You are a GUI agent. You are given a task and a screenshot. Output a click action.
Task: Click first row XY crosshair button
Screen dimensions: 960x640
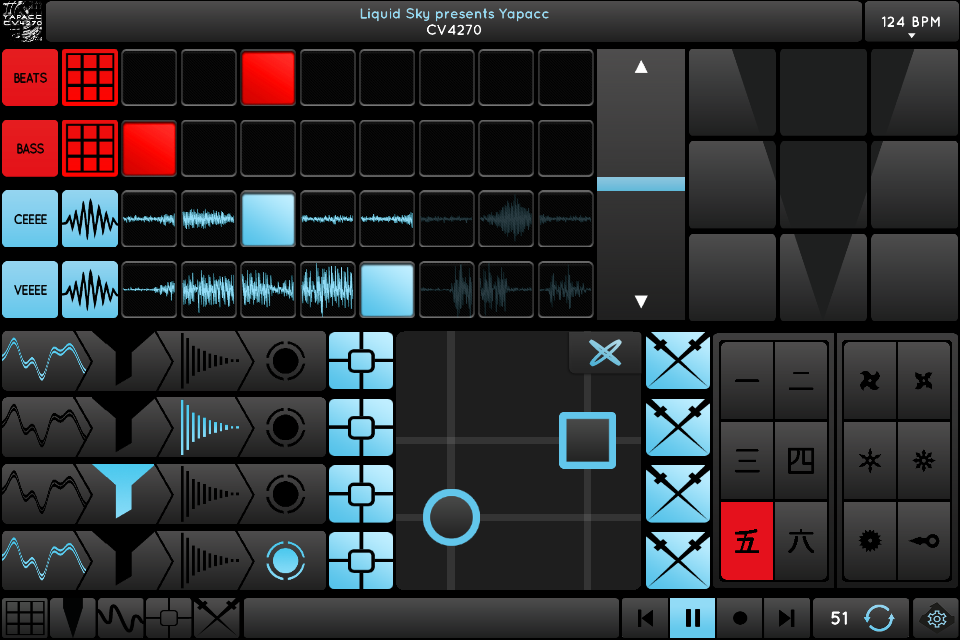pyautogui.click(x=361, y=361)
